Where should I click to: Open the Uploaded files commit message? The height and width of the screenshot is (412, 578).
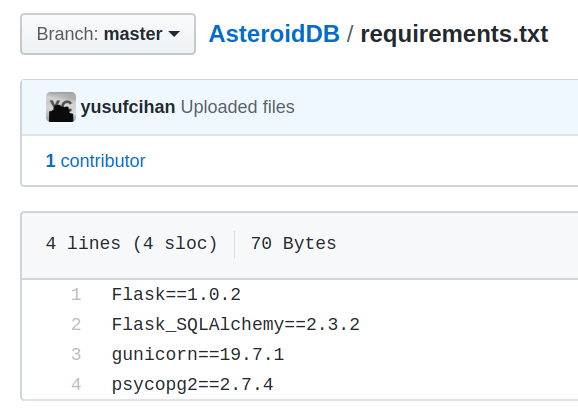238,107
